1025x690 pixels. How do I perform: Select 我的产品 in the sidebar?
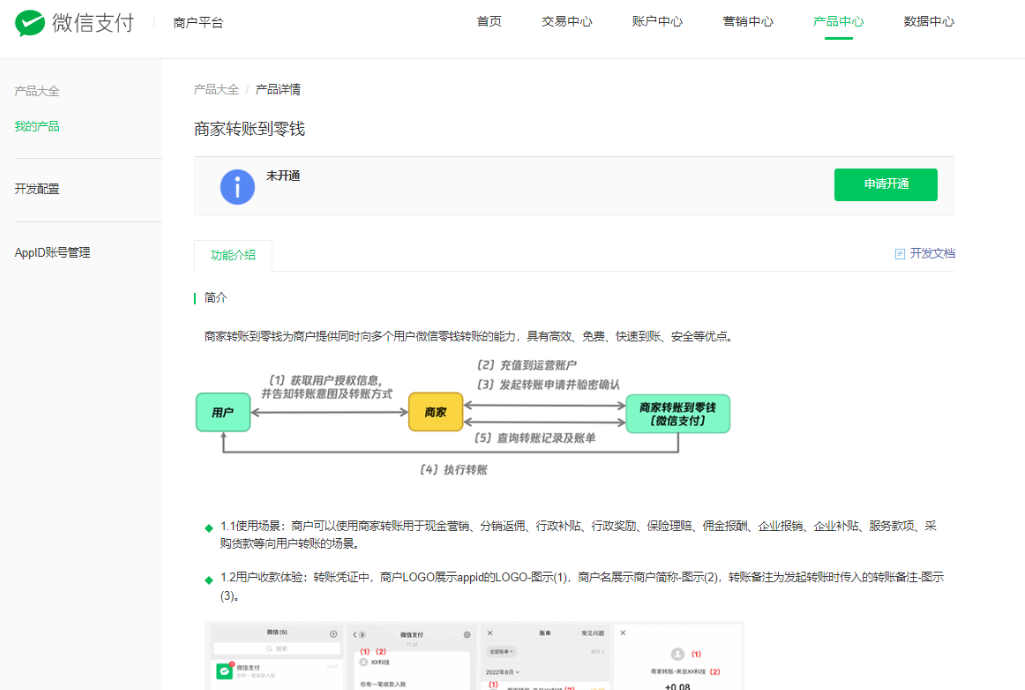[x=37, y=127]
